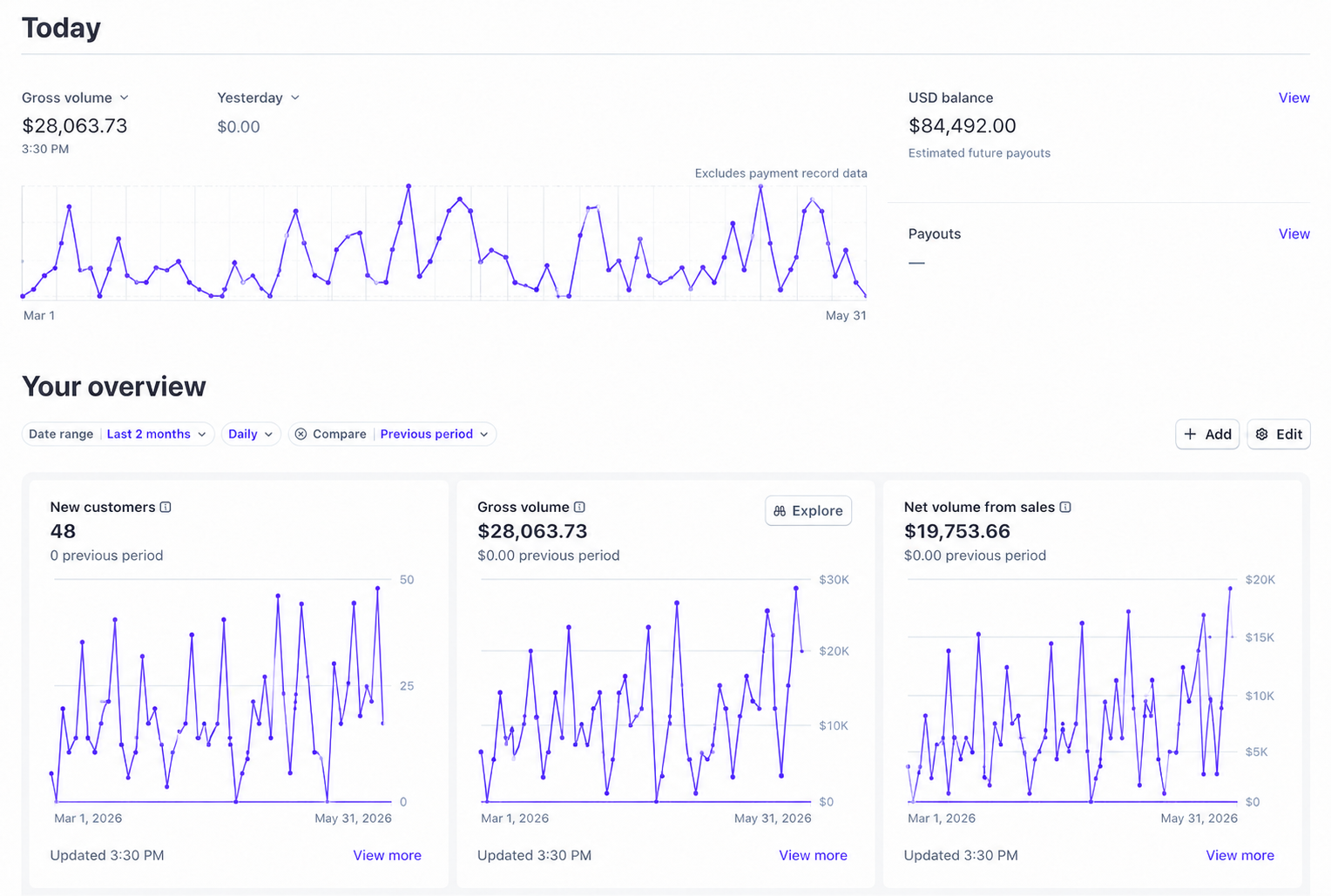Image resolution: width=1331 pixels, height=896 pixels.
Task: Click the $28,063.73 amount in the Today section
Action: (75, 125)
